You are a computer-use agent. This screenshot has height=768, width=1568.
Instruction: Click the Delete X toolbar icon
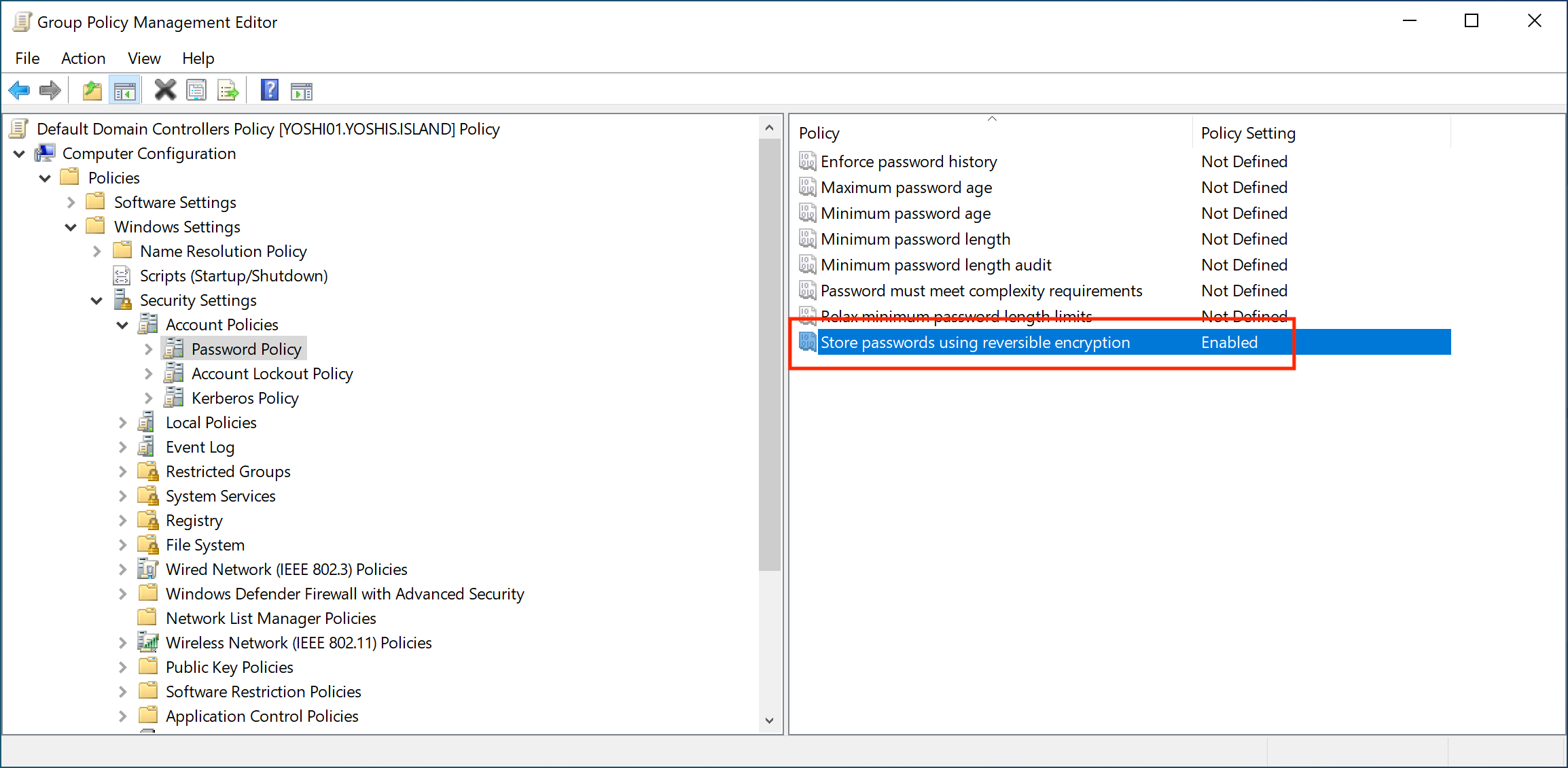[165, 90]
